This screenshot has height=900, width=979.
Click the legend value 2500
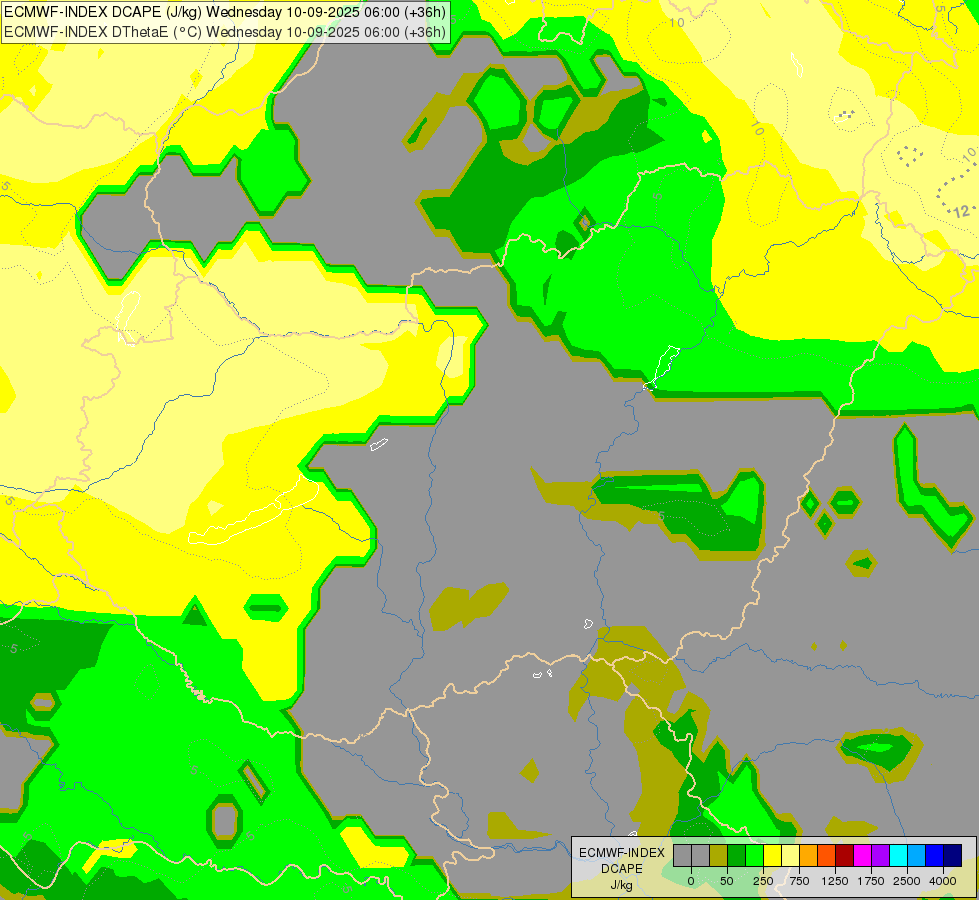pos(907,881)
